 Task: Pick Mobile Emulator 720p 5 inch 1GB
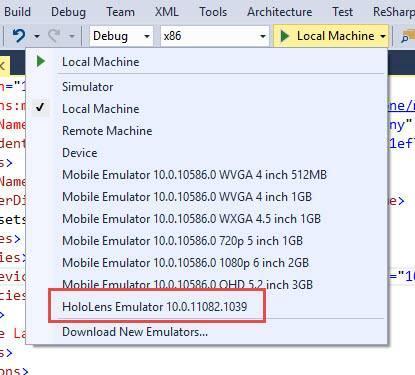click(x=182, y=241)
